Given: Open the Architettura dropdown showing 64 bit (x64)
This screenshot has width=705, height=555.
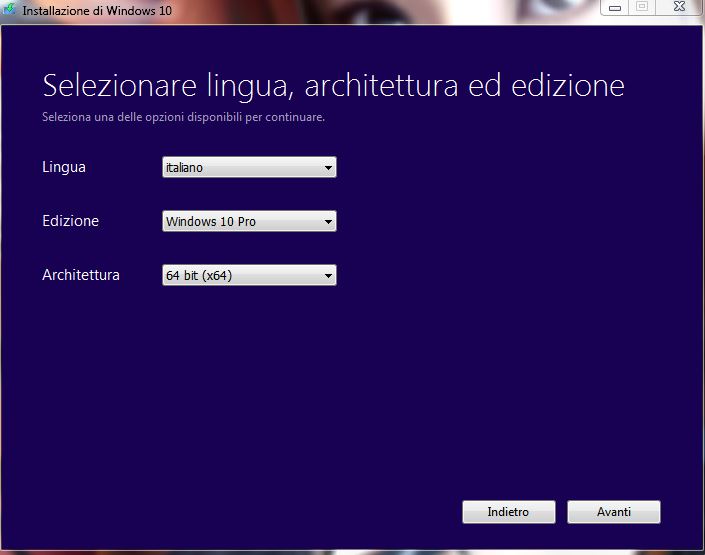Looking at the screenshot, I should pos(249,275).
